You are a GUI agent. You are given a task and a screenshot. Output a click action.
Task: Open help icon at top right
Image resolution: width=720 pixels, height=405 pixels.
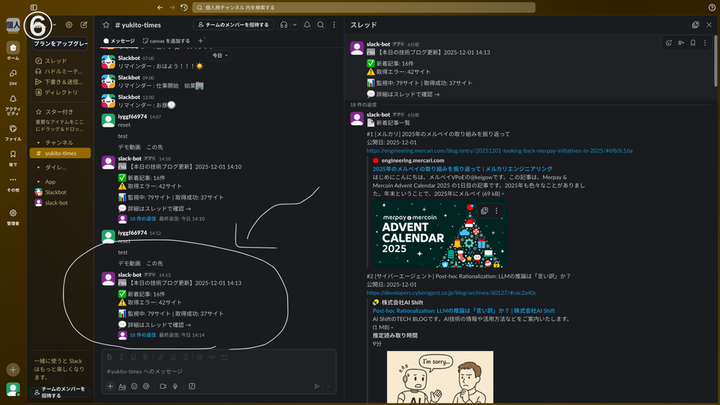712,7
